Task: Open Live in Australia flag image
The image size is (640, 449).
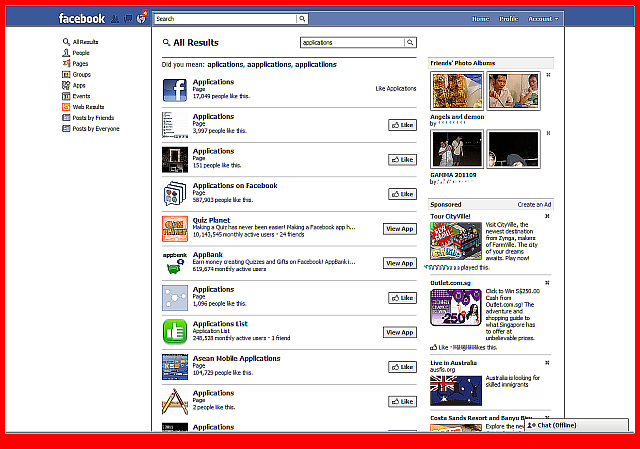Action: (456, 391)
